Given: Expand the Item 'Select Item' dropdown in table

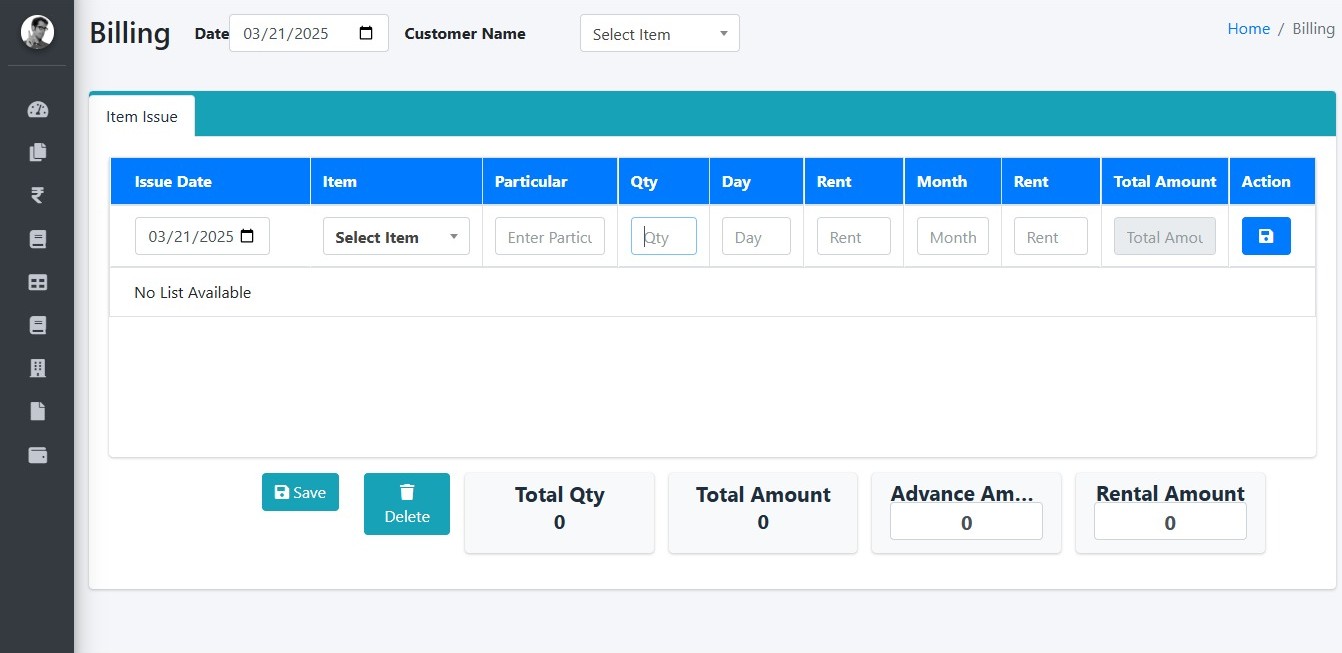Looking at the screenshot, I should tap(396, 237).
